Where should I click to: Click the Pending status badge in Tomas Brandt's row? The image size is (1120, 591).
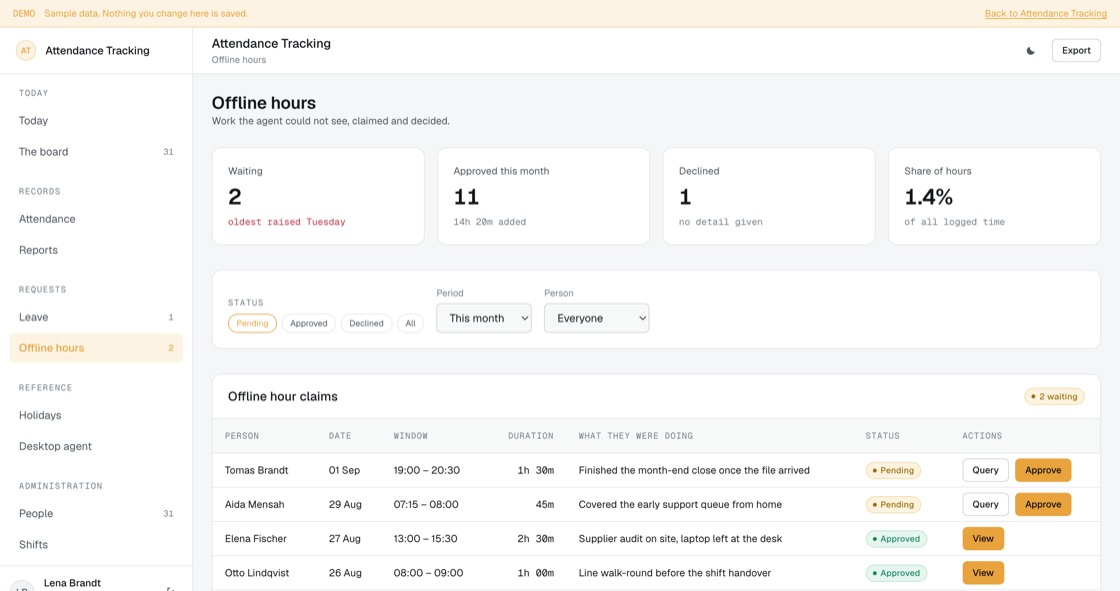893,470
